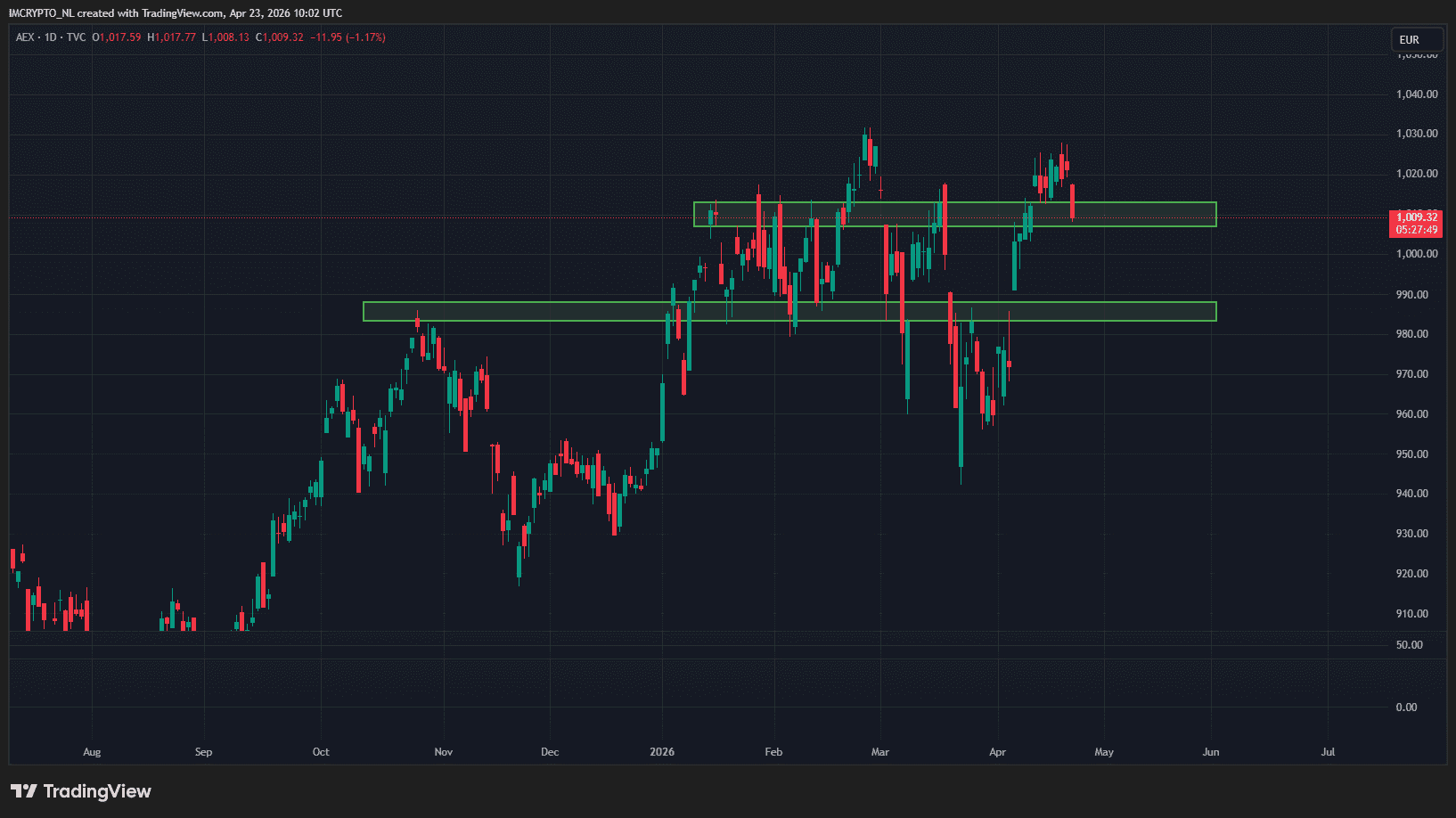Click the TVC exchange label in legend
This screenshot has height=818, width=1456.
pyautogui.click(x=76, y=37)
